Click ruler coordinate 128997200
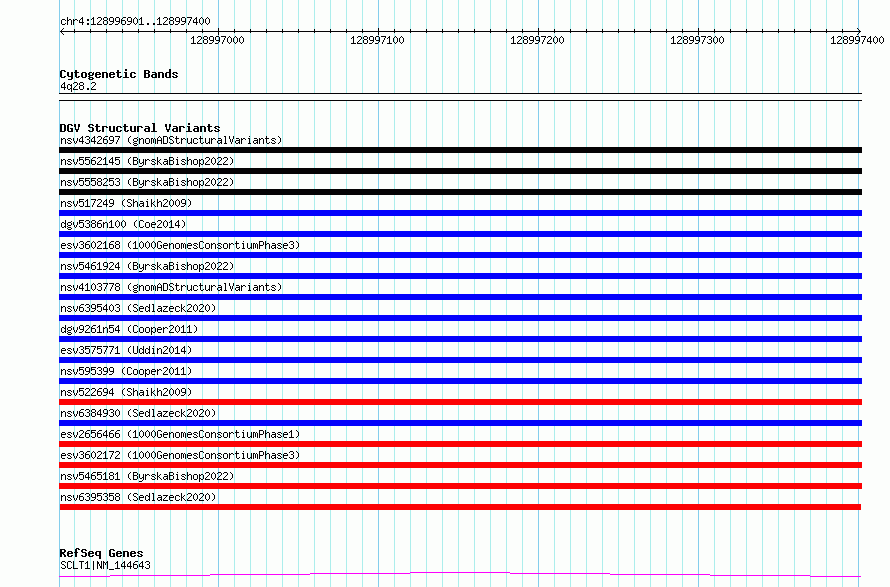 [x=537, y=40]
